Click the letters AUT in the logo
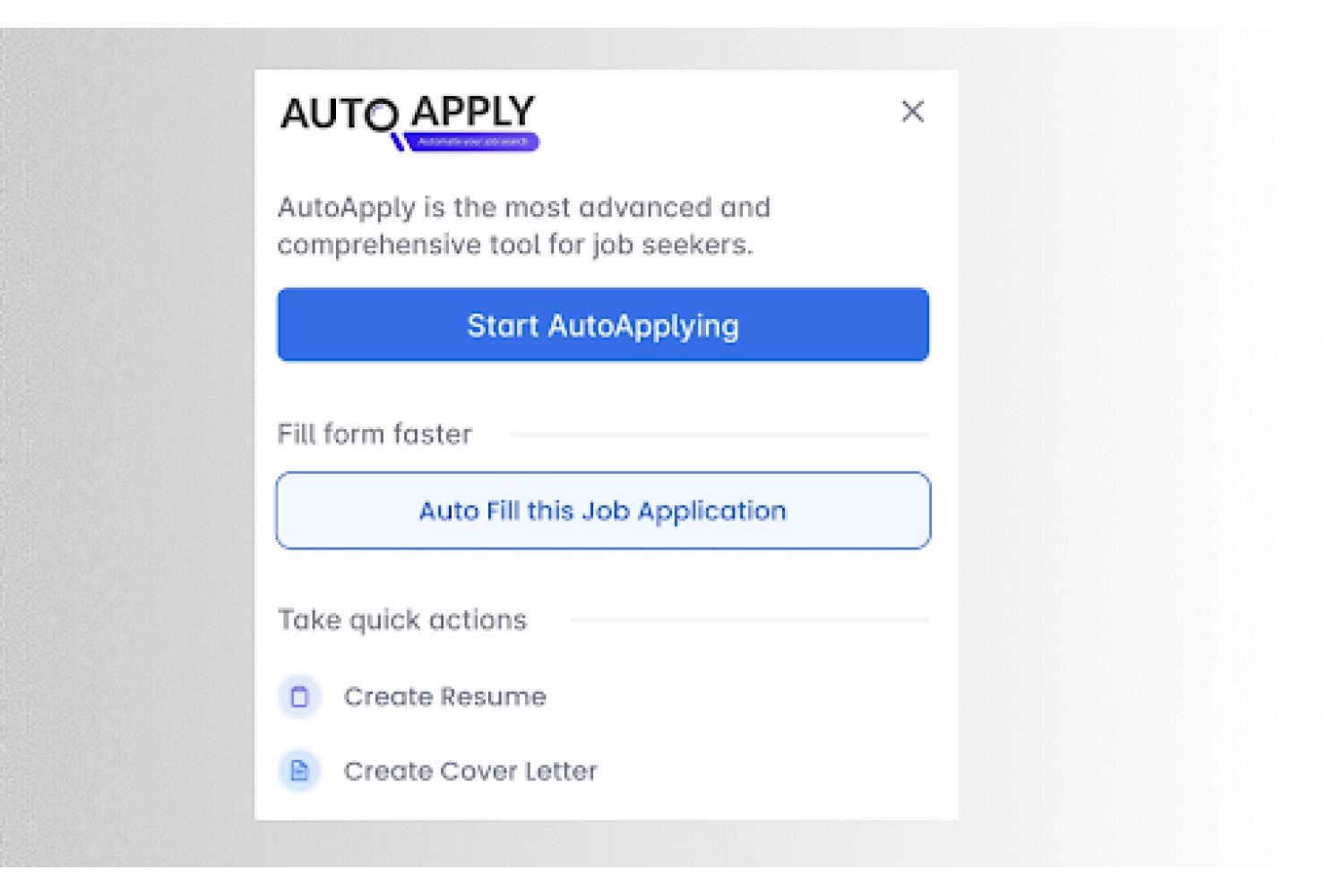The width and height of the screenshot is (1344, 896). coord(323,115)
